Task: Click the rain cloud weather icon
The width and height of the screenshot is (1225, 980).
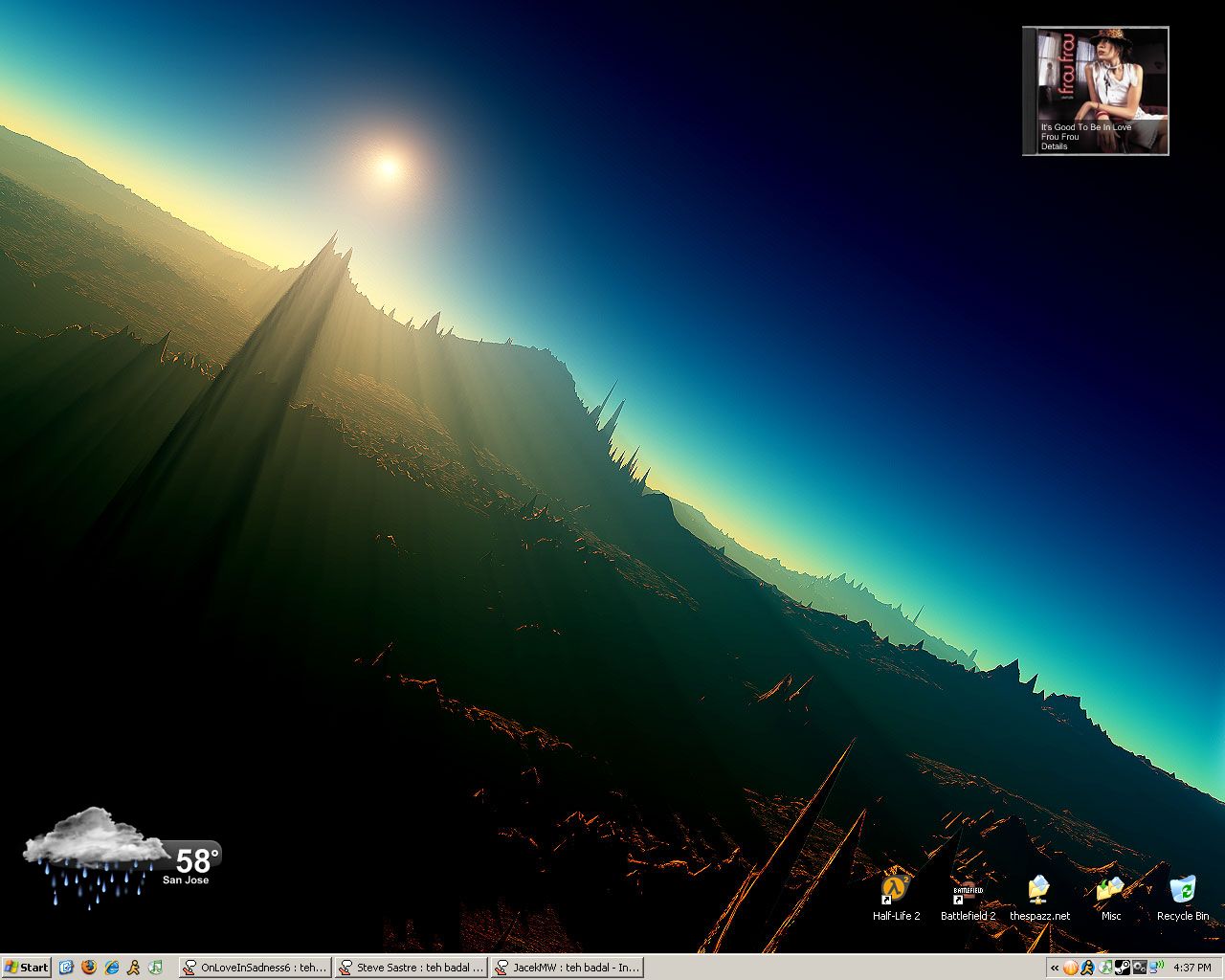Action: (94, 857)
